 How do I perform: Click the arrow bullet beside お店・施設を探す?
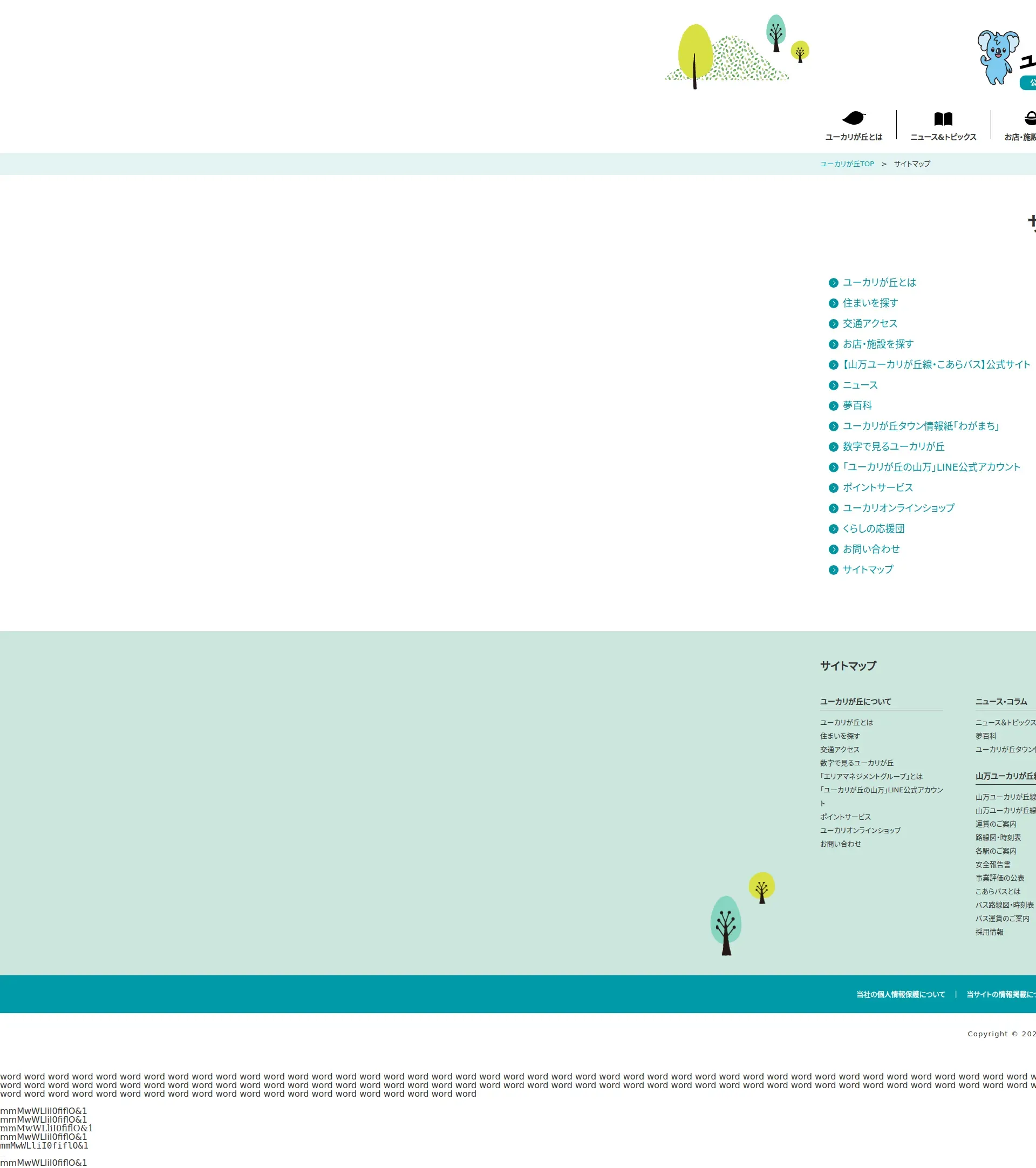[833, 344]
